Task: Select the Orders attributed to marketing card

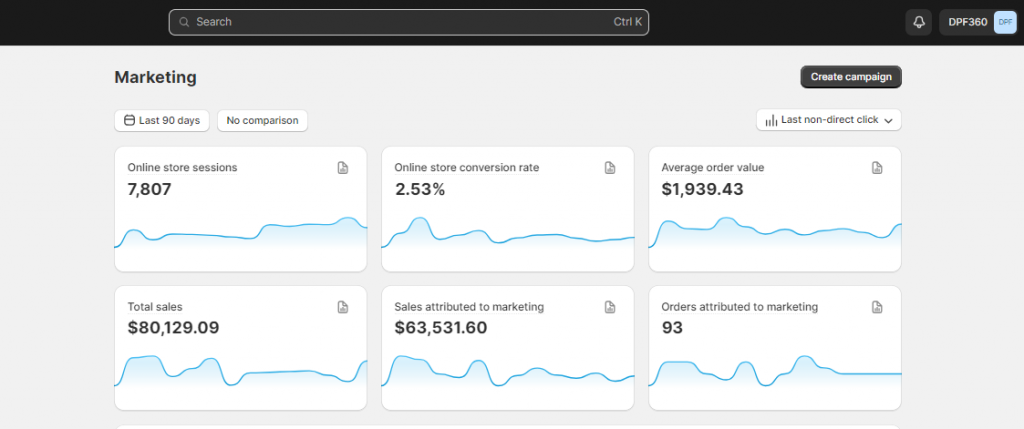Action: [x=775, y=348]
